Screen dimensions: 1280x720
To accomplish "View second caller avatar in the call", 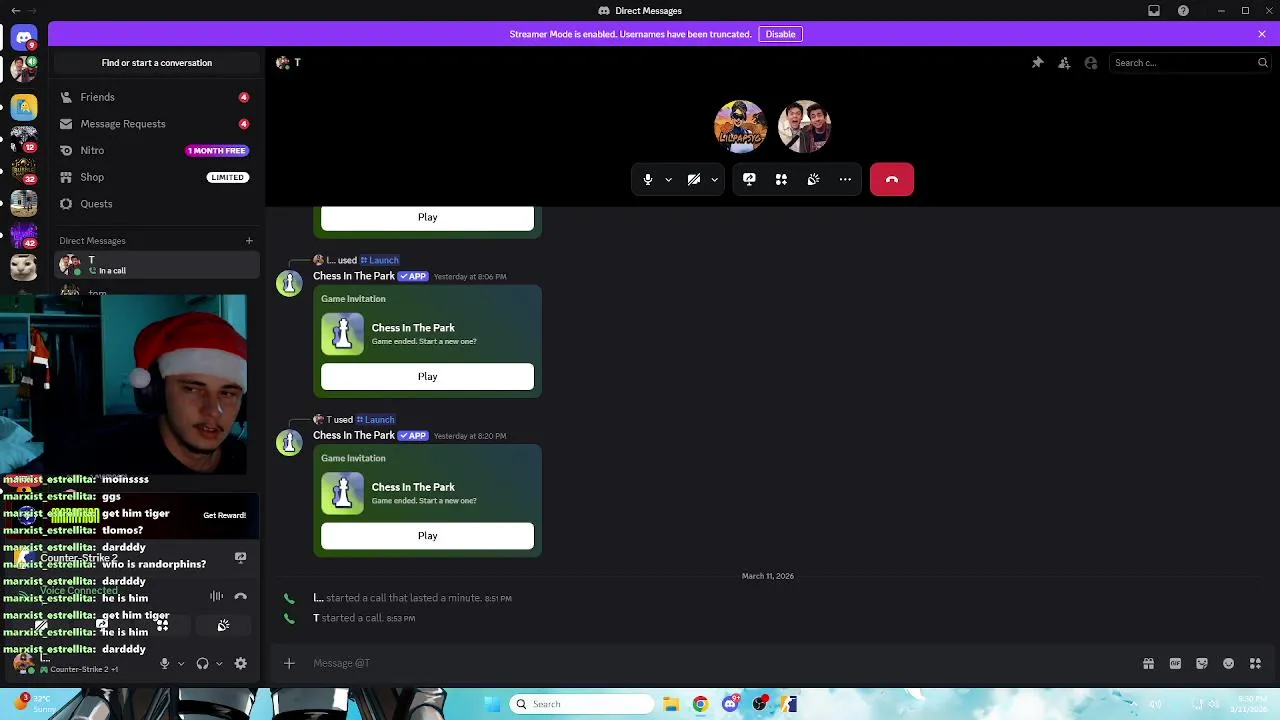I will point(805,126).
